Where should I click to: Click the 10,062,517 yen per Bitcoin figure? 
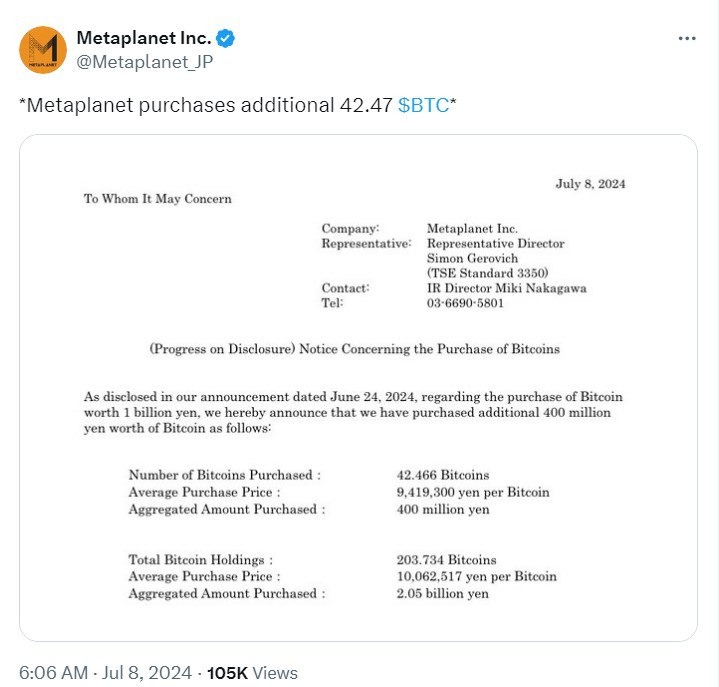[476, 577]
